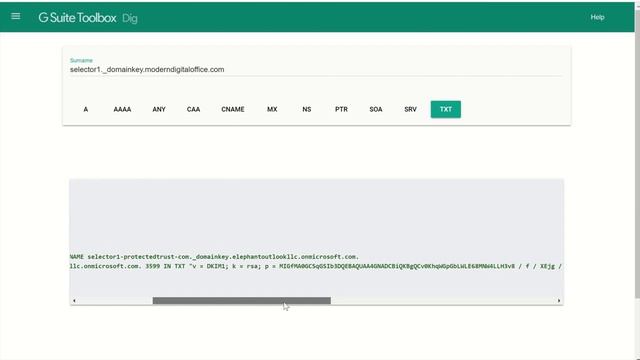
Task: Select the ANY record type
Action: click(159, 109)
